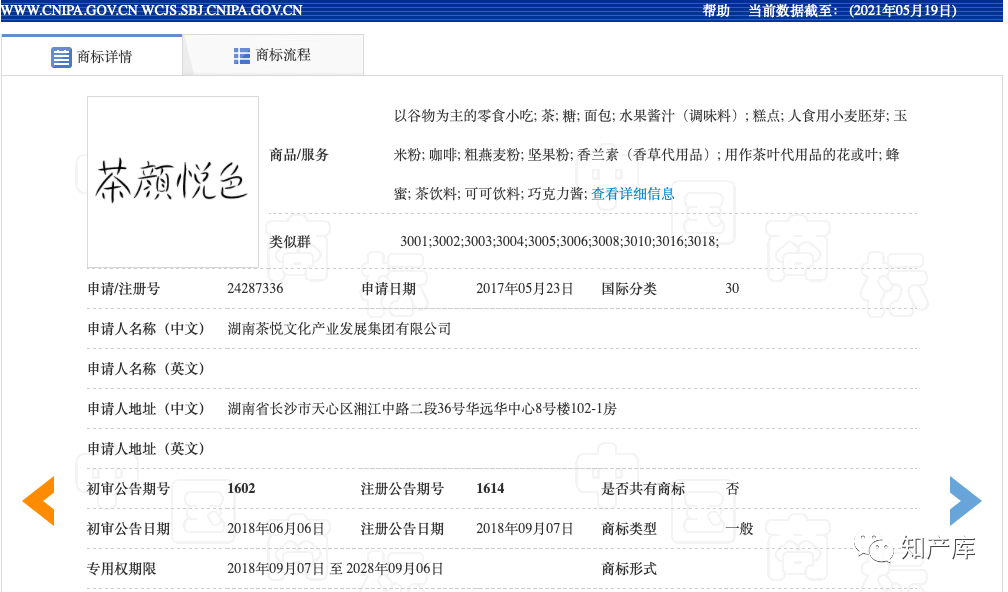
Task: Click the registration announcement issue 1614
Action: tap(490, 489)
